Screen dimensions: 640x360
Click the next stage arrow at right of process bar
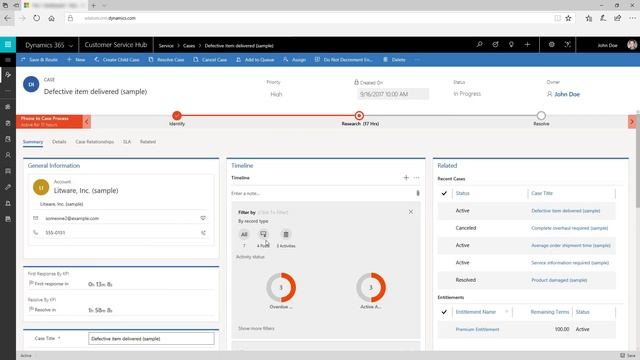tap(632, 122)
